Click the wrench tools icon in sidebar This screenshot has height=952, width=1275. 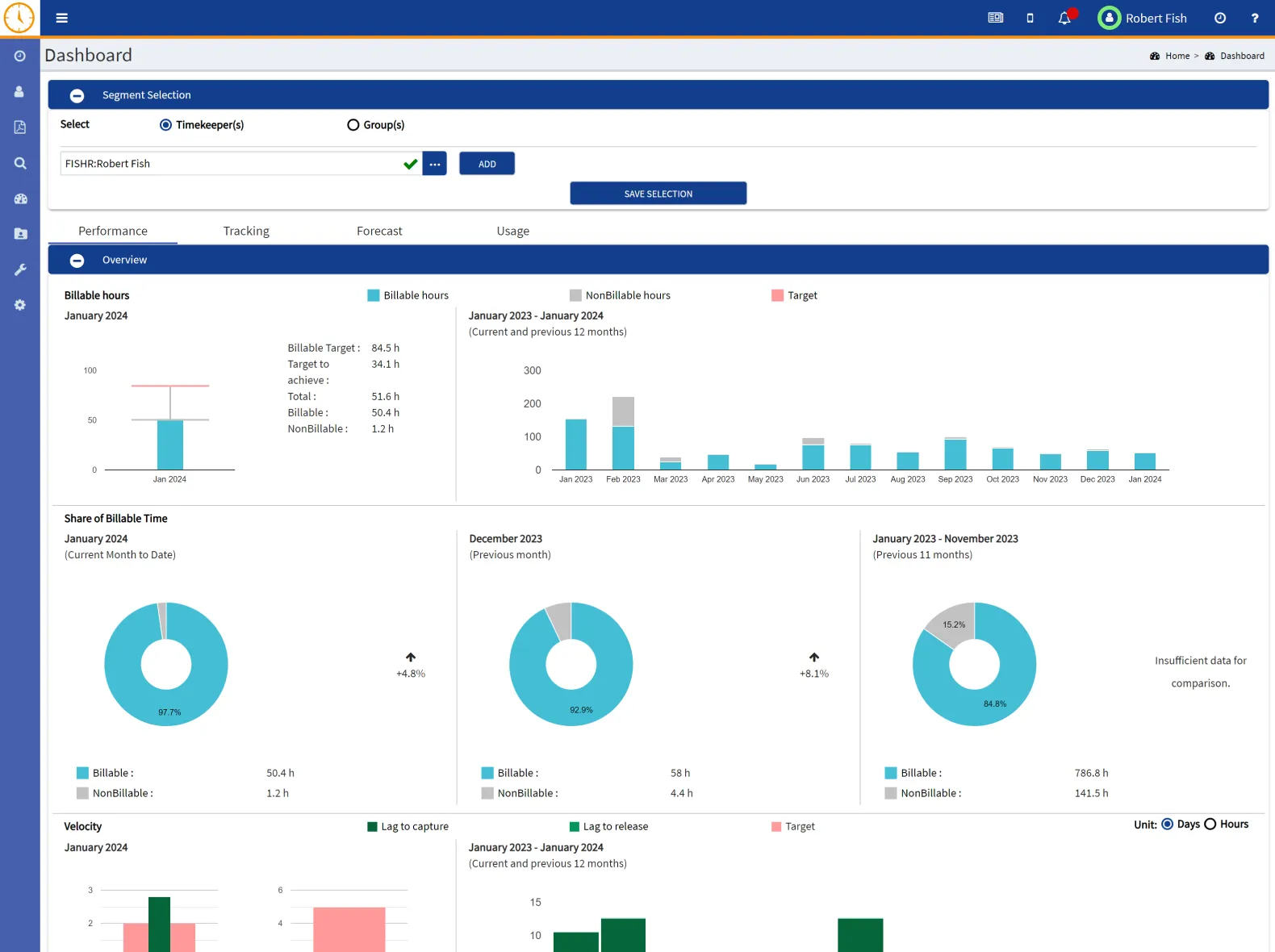[x=20, y=269]
